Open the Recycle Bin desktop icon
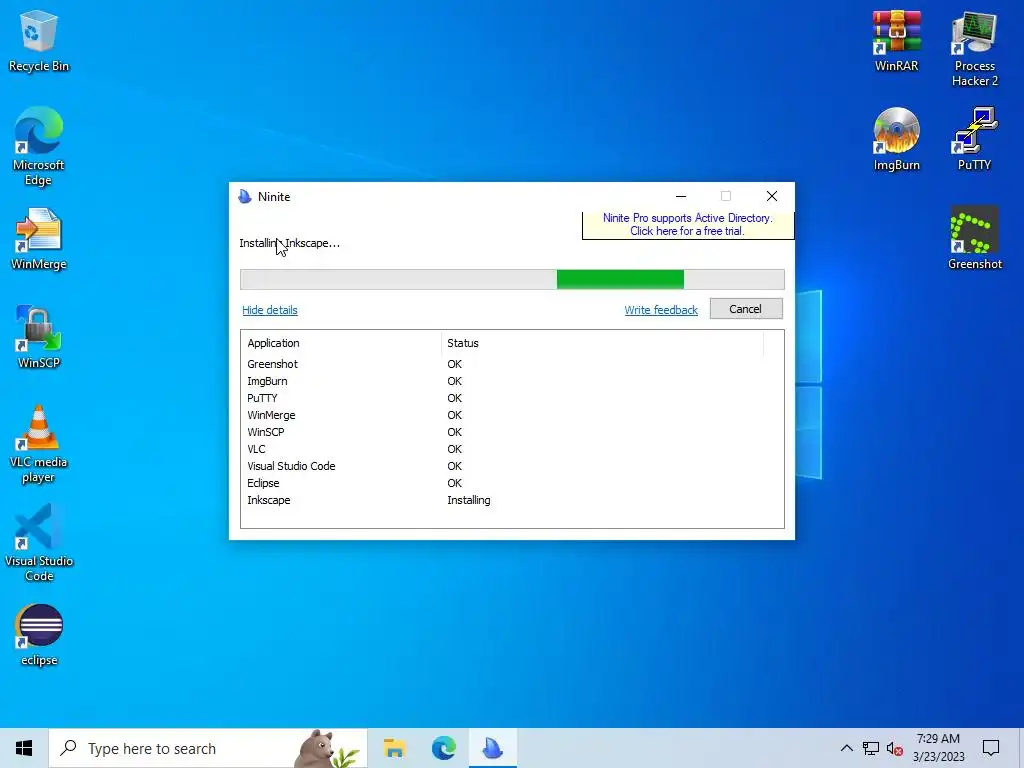 click(x=39, y=42)
